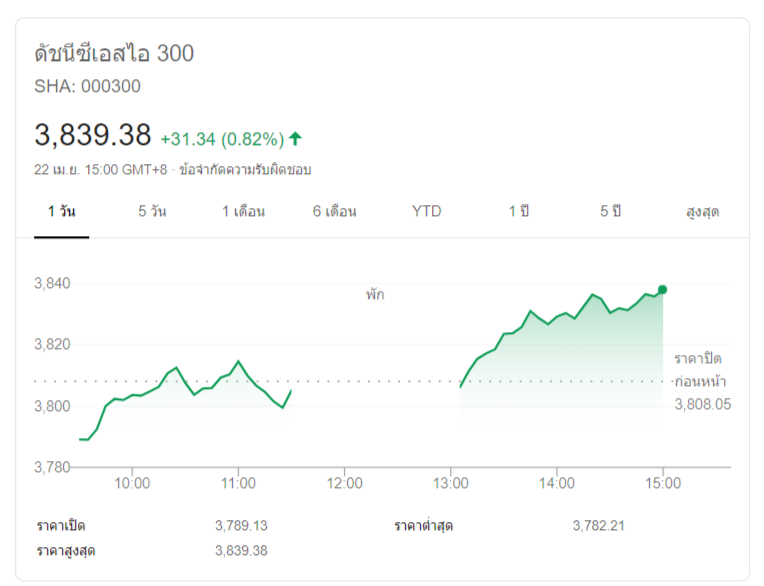Image resolution: width=764 pixels, height=586 pixels.
Task: Click the 11:00 time axis label
Action: [238, 483]
